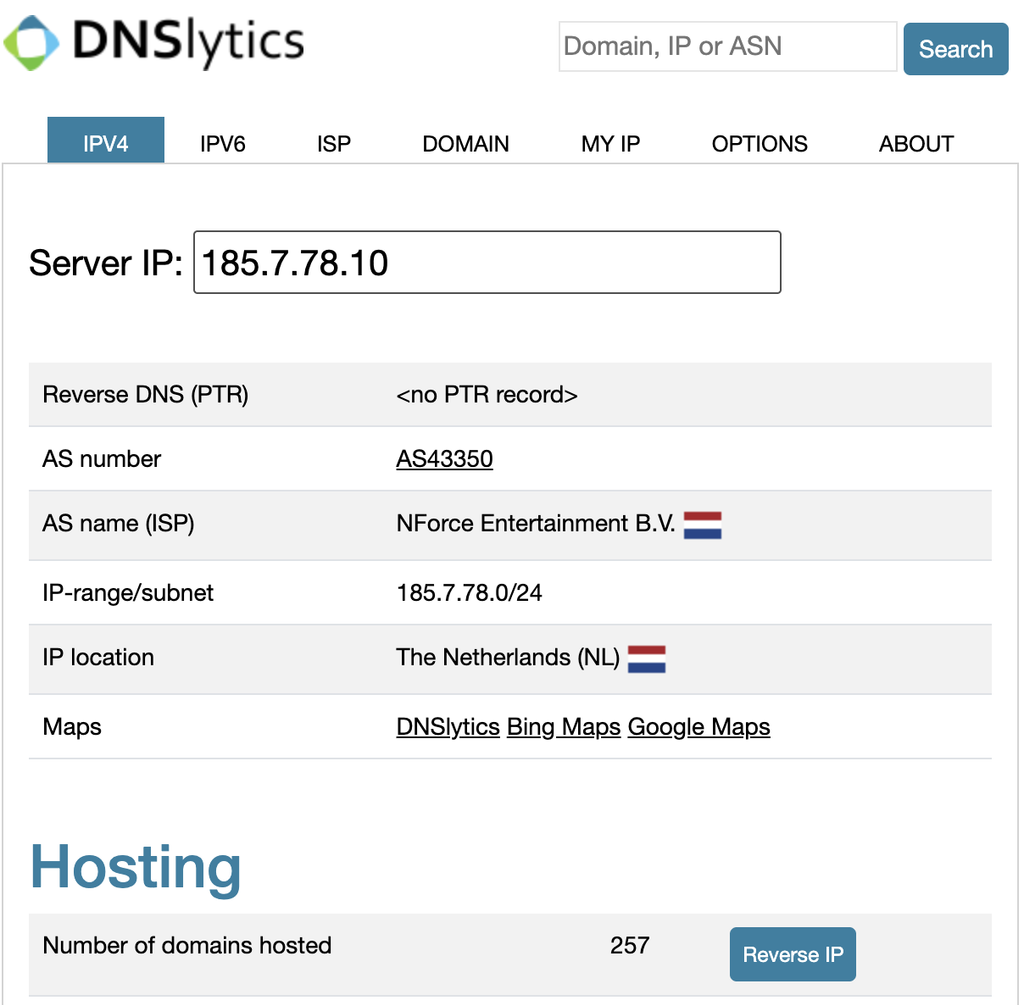Select 'The Netherlands (NL)' text
The width and height of the screenshot is (1024, 1005).
(507, 657)
